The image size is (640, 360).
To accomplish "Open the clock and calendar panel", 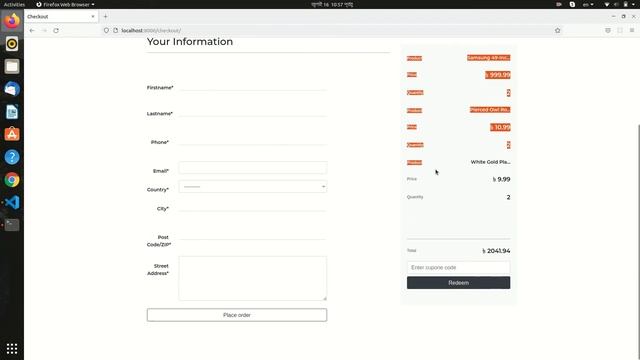I will coord(332,4).
